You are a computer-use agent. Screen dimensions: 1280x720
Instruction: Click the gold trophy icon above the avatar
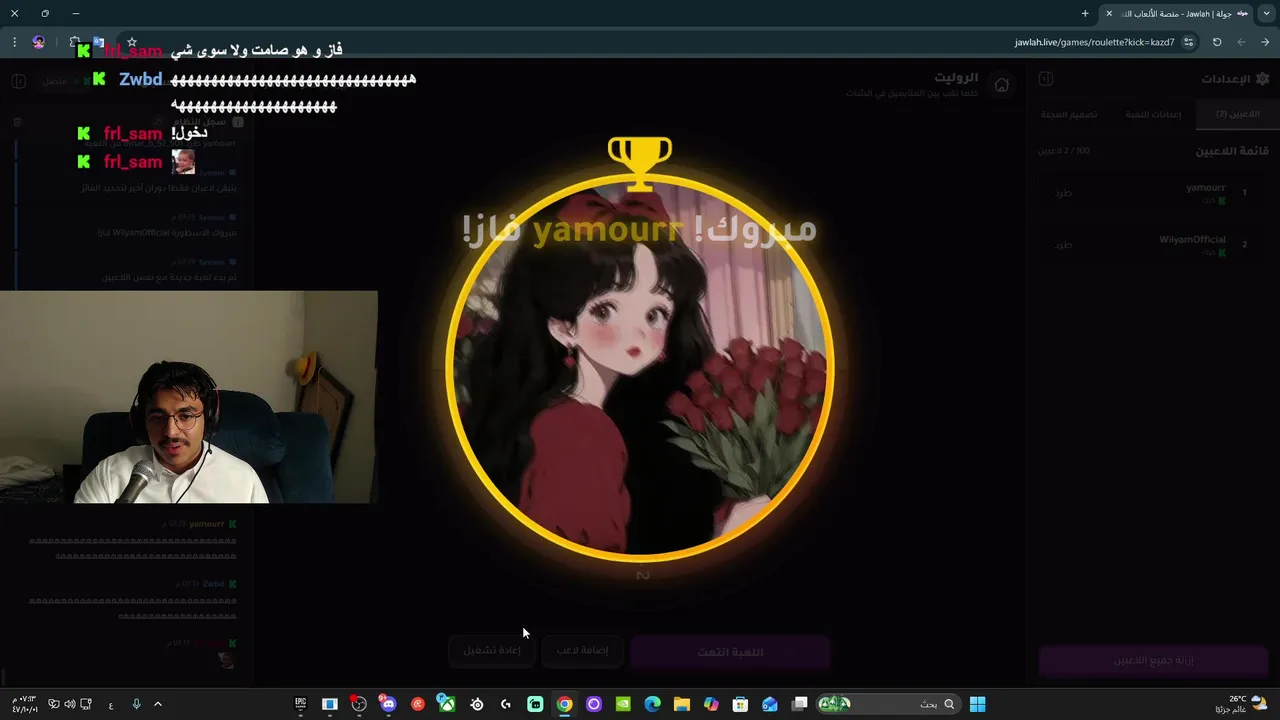(640, 164)
